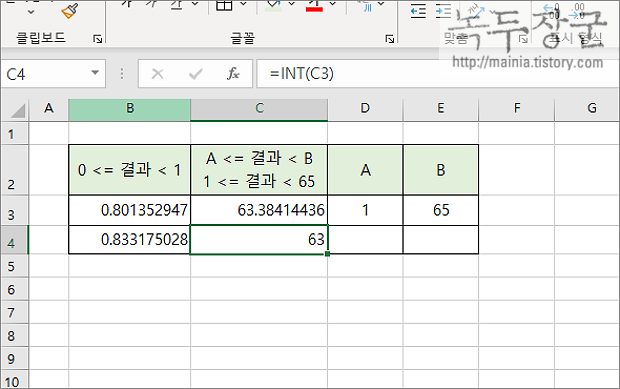
Task: Click cell containing 0.833175028
Action: [x=130, y=240]
